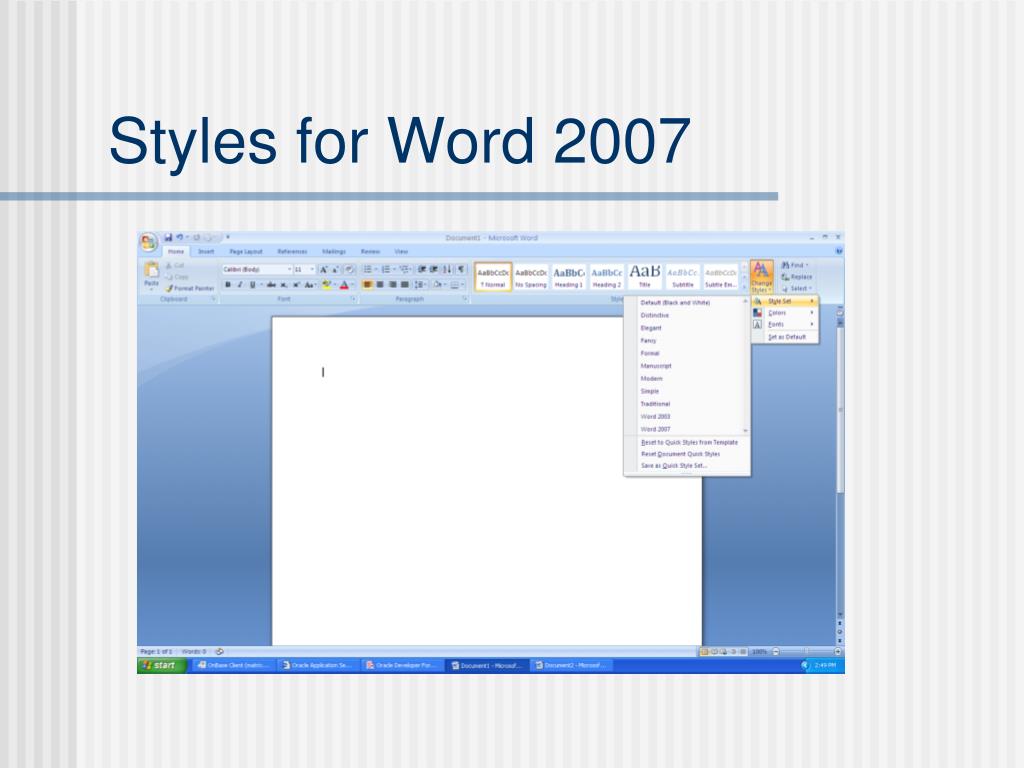1024x768 pixels.
Task: Click the Center alignment icon
Action: (380, 285)
